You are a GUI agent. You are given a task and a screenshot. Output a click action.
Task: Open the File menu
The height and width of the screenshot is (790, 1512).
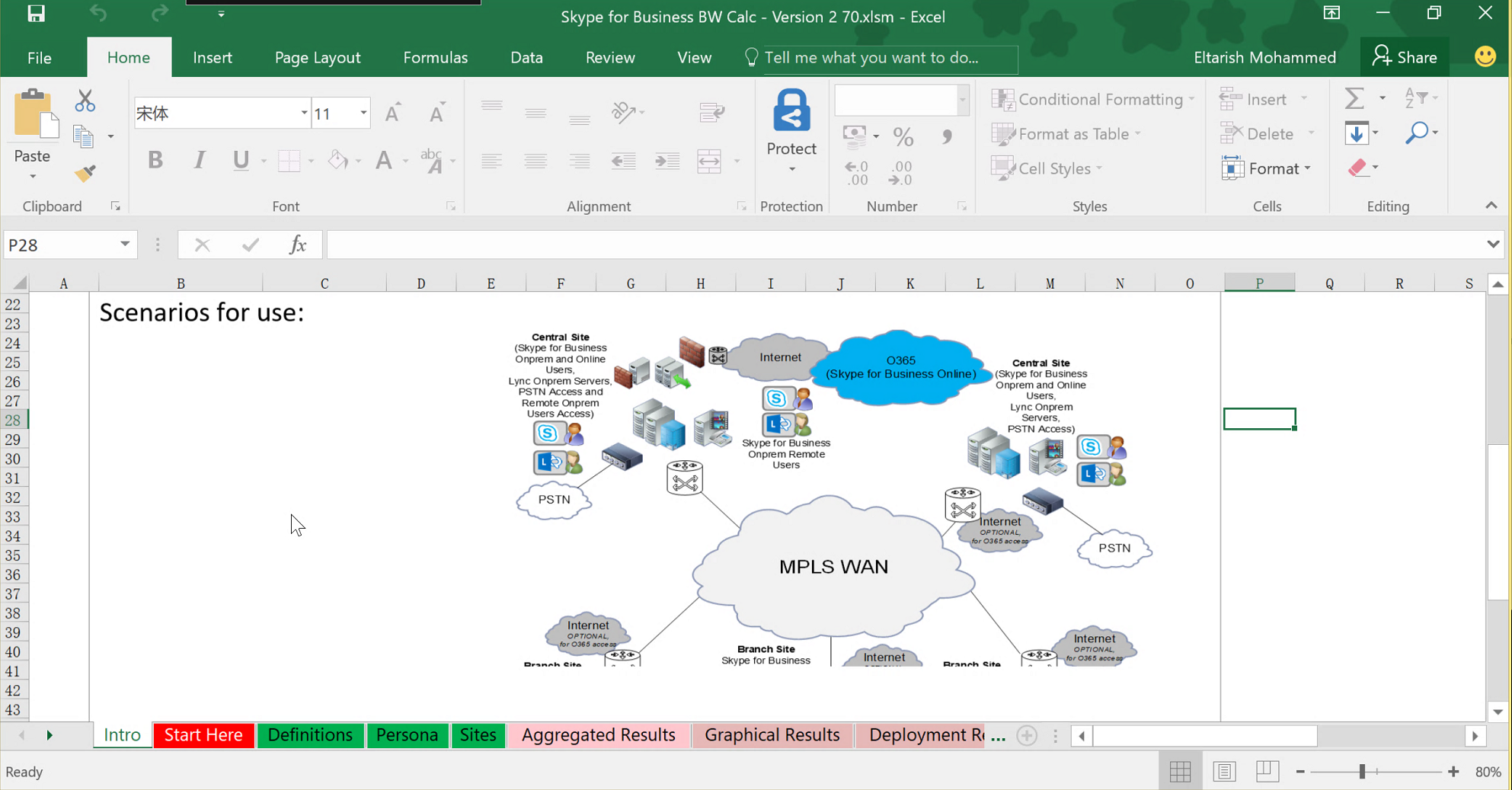click(x=40, y=58)
